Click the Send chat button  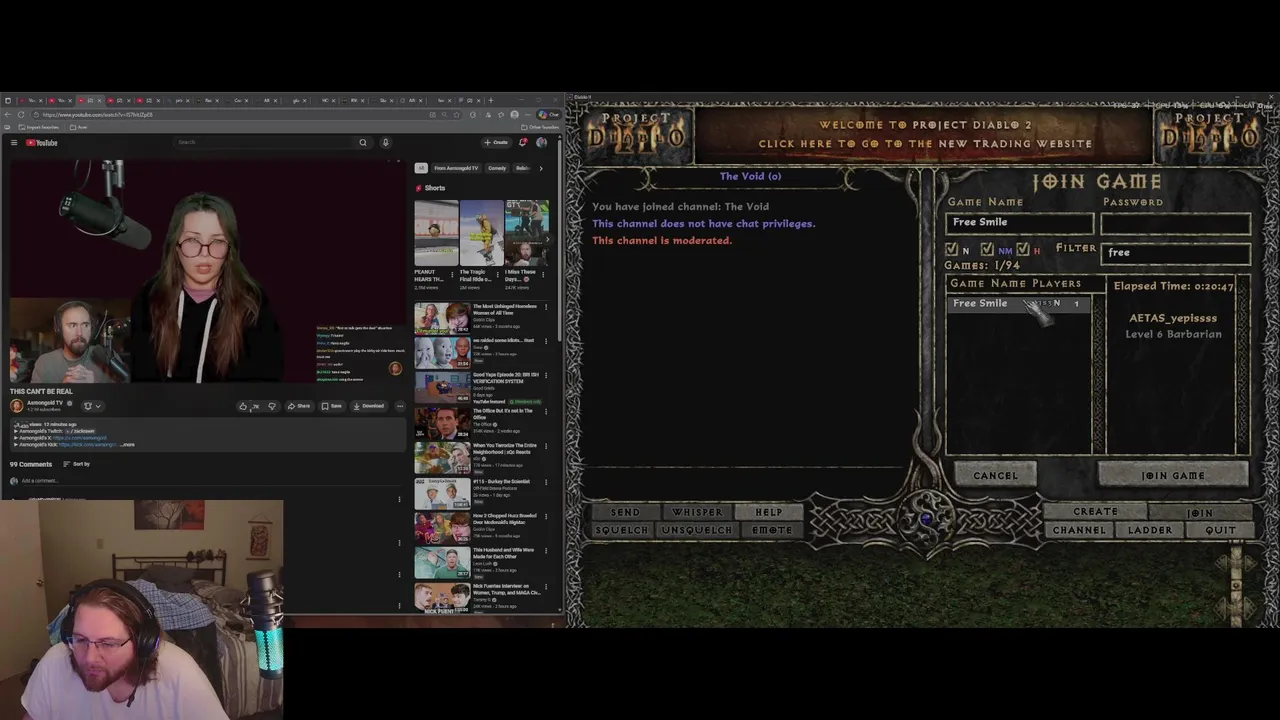point(625,512)
